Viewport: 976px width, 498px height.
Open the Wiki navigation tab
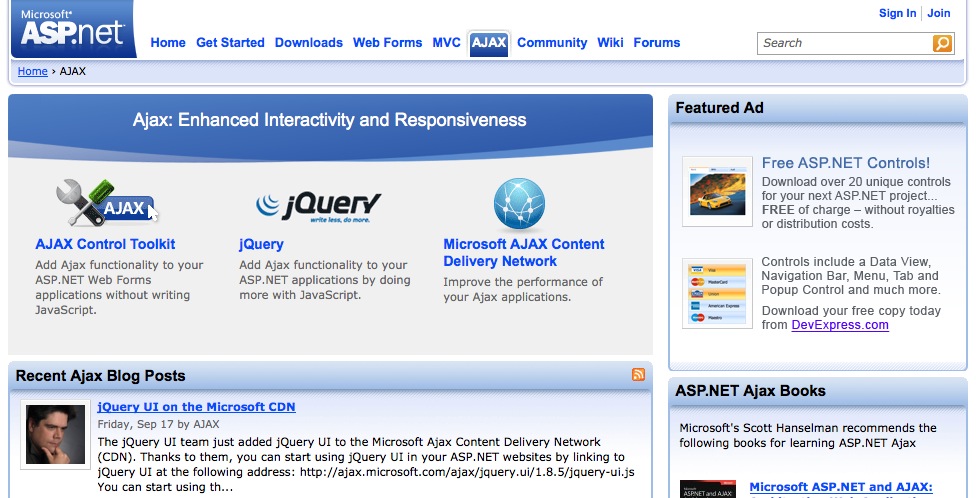610,43
